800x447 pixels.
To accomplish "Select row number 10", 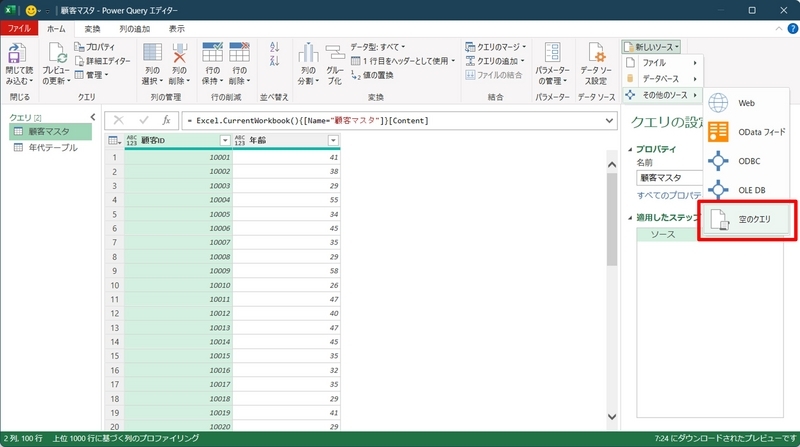I will 115,285.
